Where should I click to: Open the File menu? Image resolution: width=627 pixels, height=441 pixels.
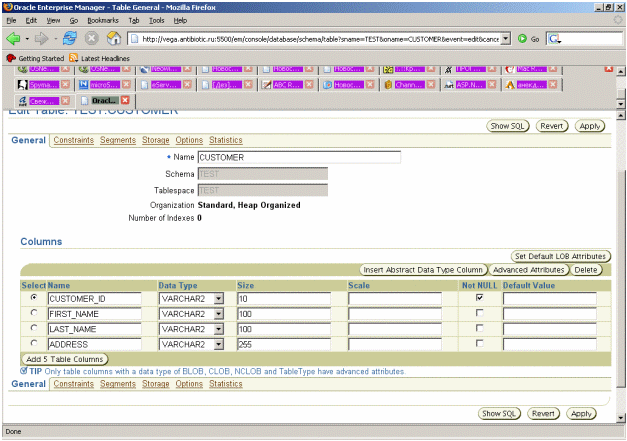(x=11, y=20)
